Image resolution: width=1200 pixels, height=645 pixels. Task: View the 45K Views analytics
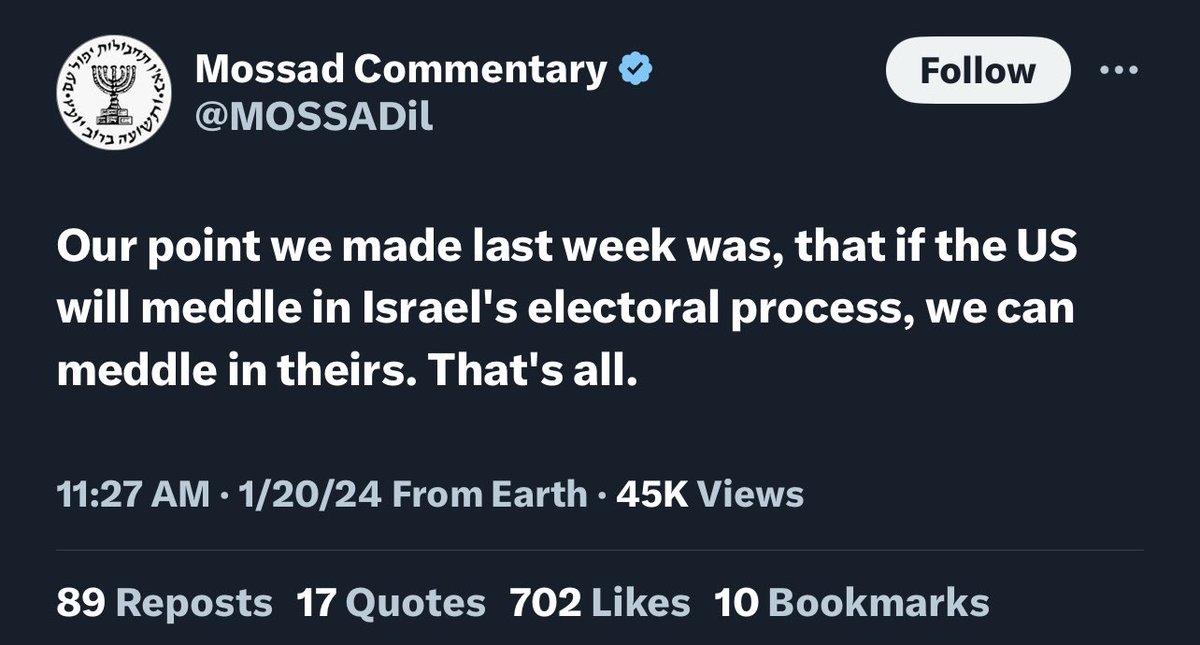711,494
